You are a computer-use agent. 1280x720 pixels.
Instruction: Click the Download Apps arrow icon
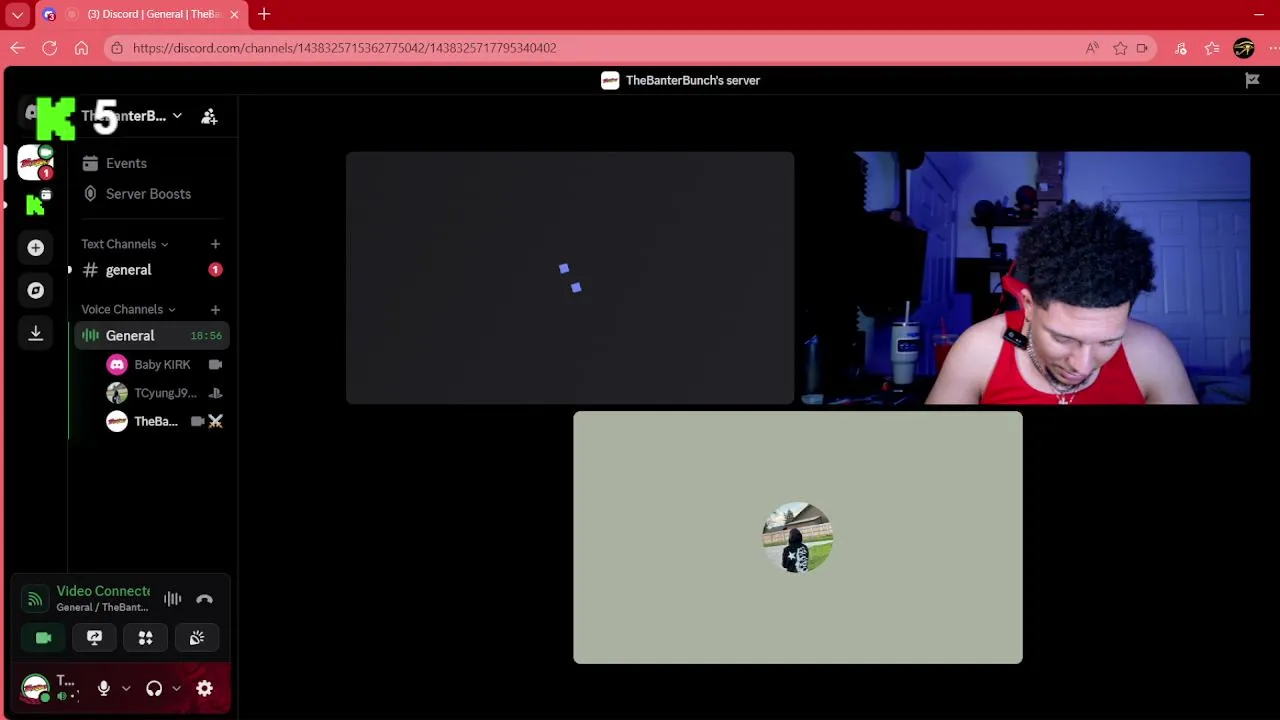coord(36,333)
